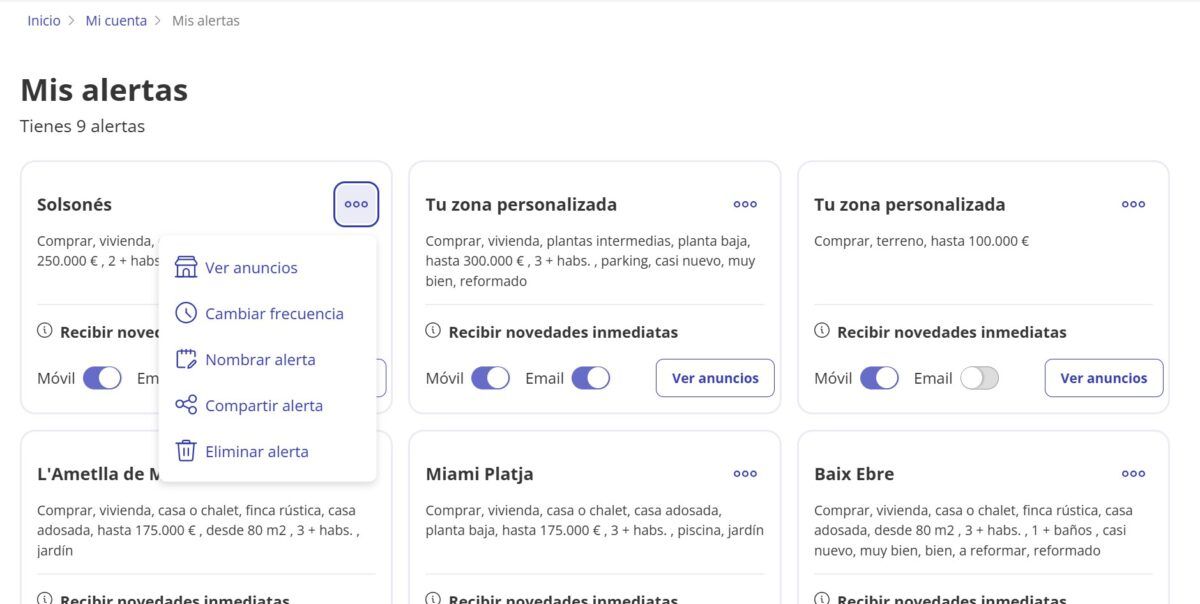The width and height of the screenshot is (1200, 604).
Task: Open Mi cuenta from the breadcrumb
Action: pos(116,19)
